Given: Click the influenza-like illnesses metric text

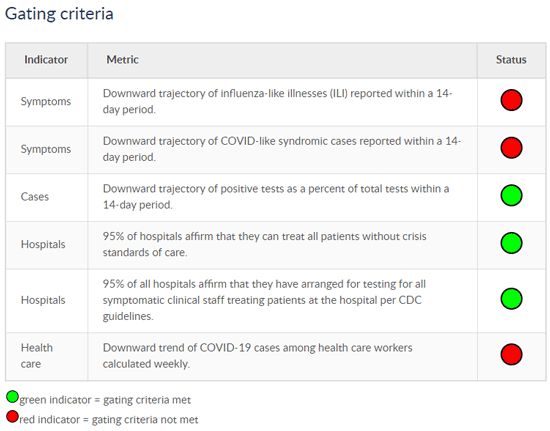Looking at the screenshot, I should (x=277, y=101).
